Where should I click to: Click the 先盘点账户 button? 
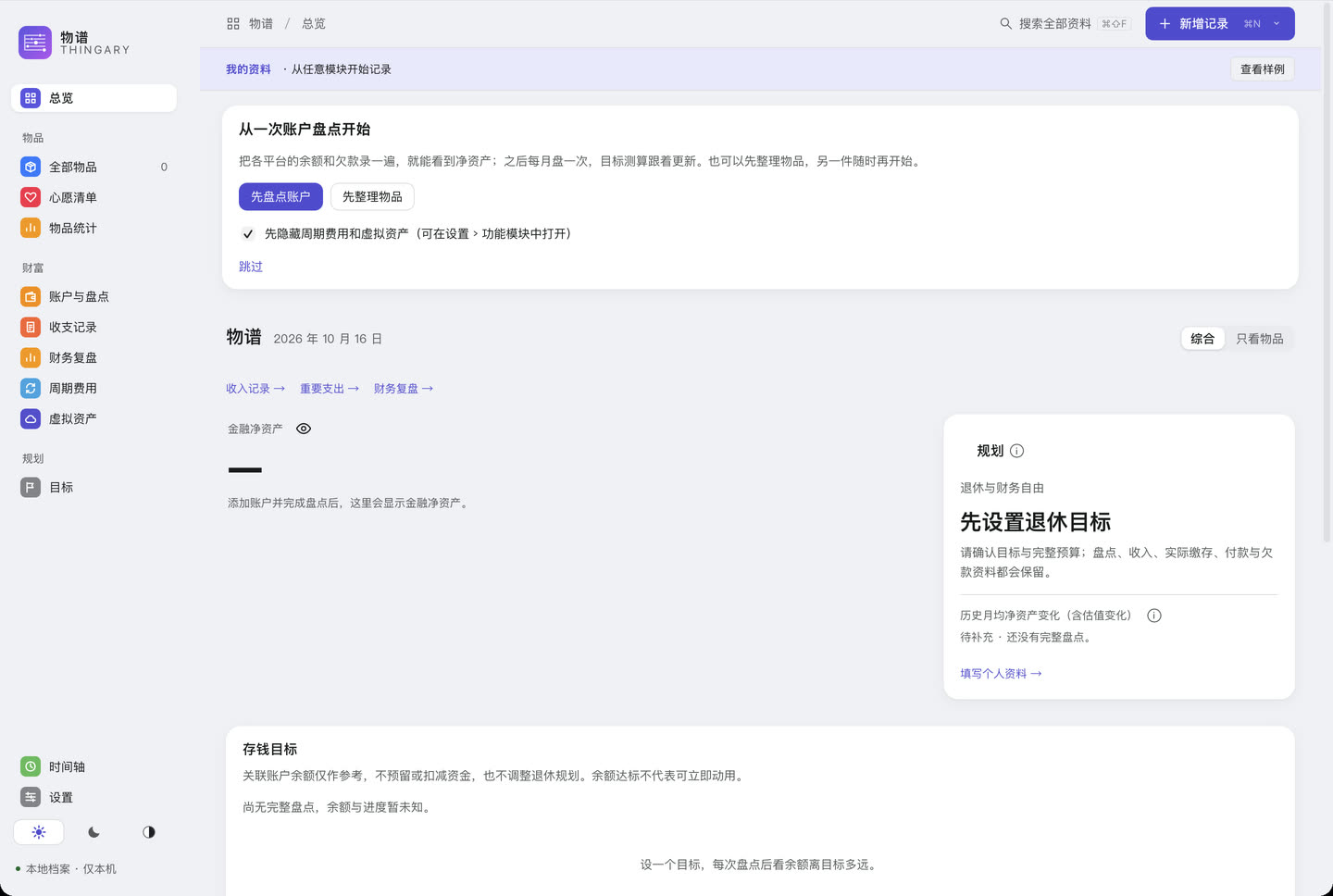point(280,196)
